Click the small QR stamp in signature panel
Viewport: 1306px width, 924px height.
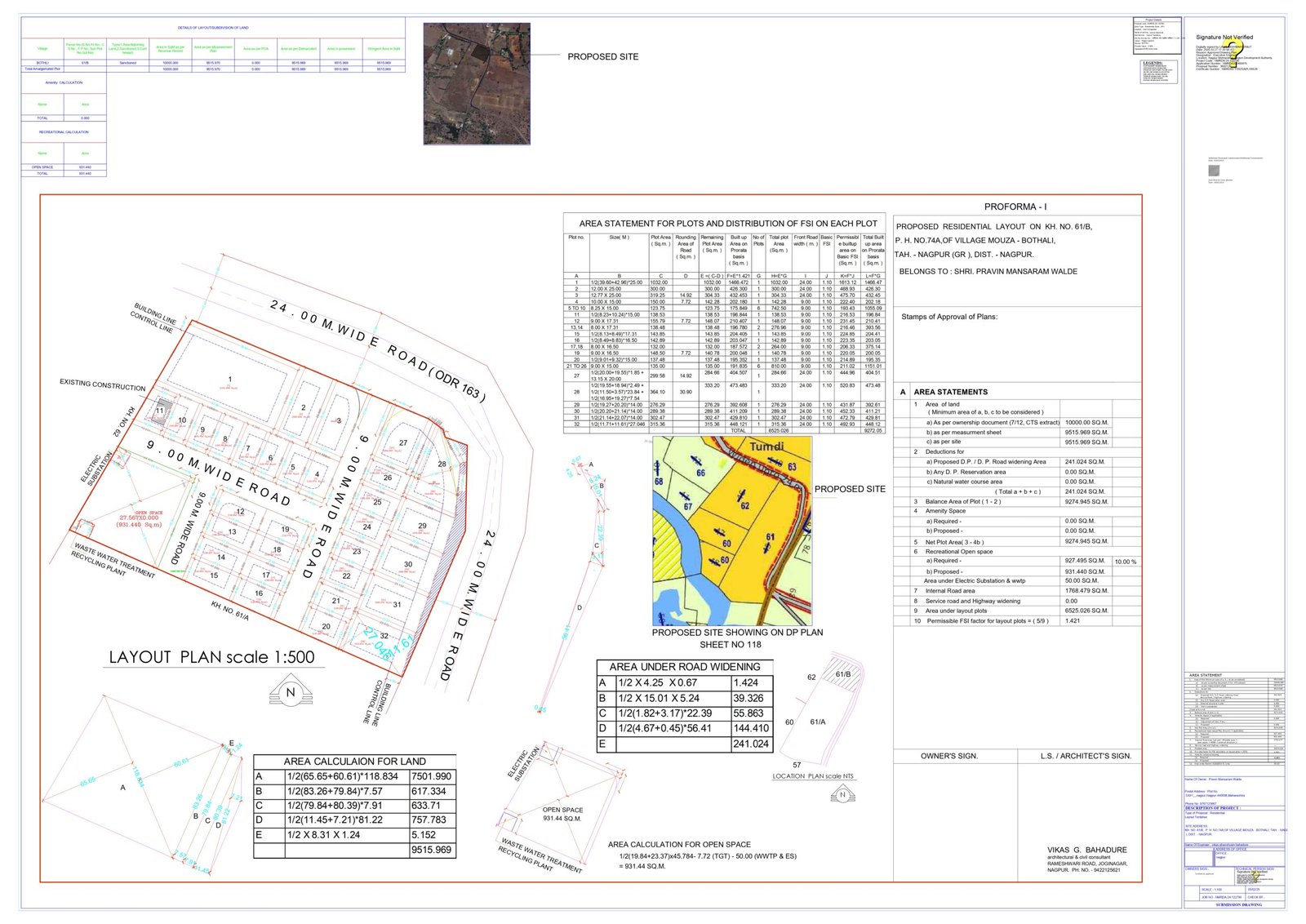pyautogui.click(x=1214, y=172)
